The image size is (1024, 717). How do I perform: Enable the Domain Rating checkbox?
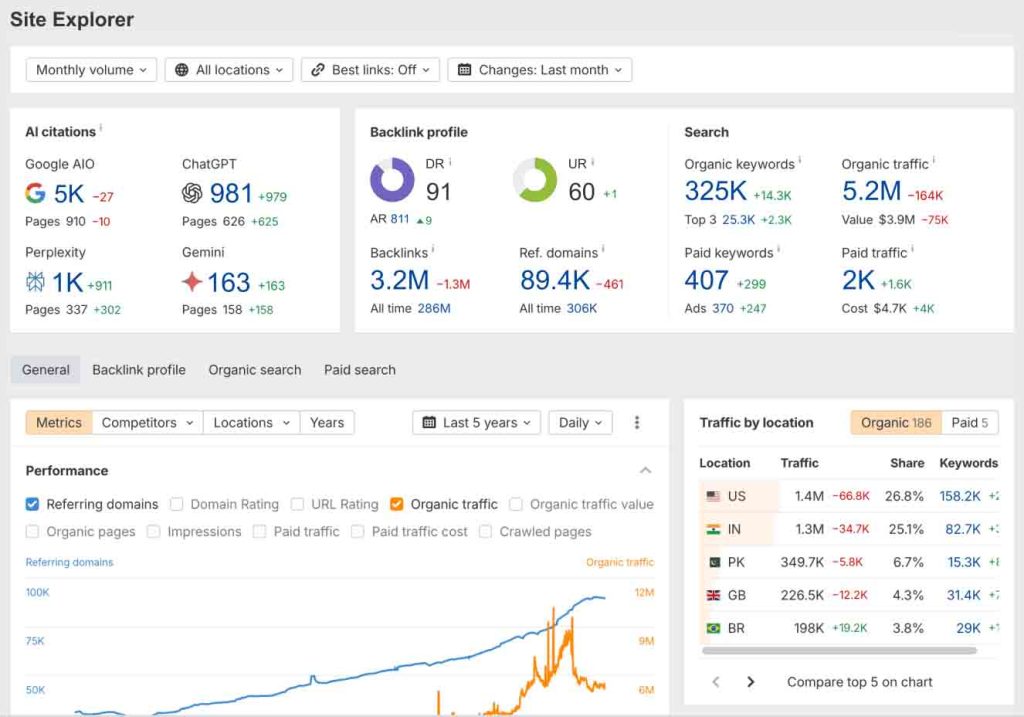pos(177,504)
